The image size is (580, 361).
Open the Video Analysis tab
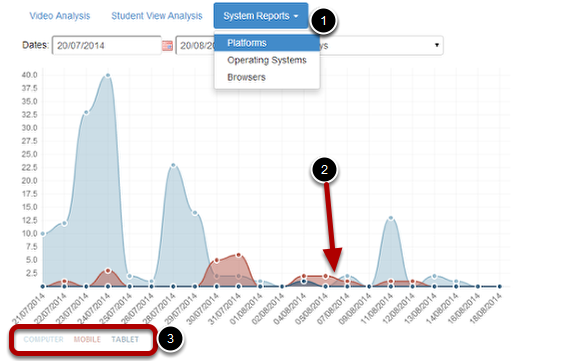[x=60, y=16]
